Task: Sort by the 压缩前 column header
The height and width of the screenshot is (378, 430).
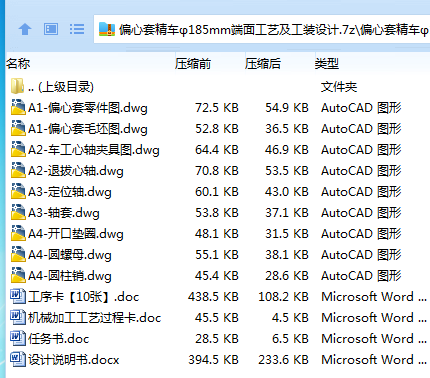Action: (193, 63)
